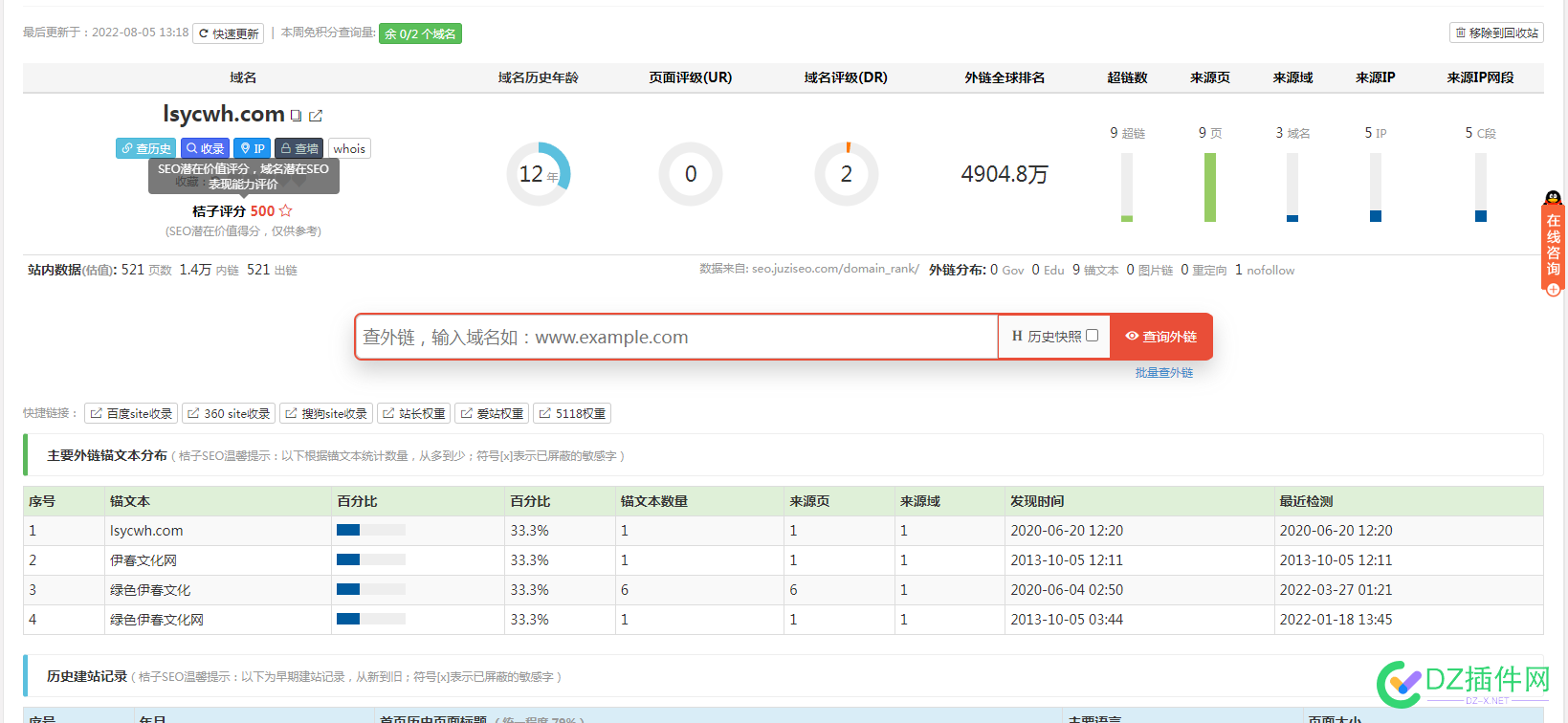Click the 在线咨询 side widget

pyautogui.click(x=1553, y=246)
